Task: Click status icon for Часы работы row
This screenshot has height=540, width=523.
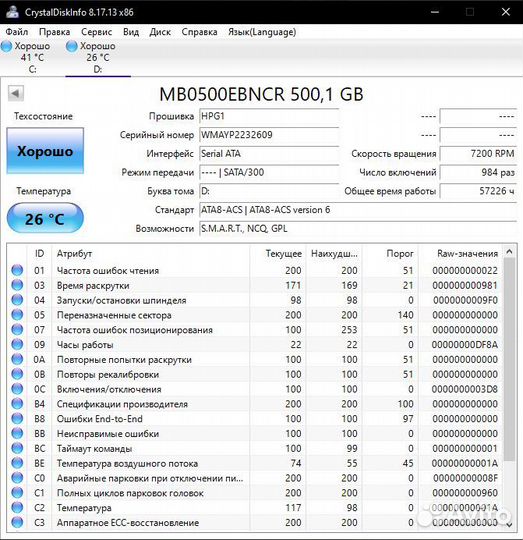Action: (17, 344)
